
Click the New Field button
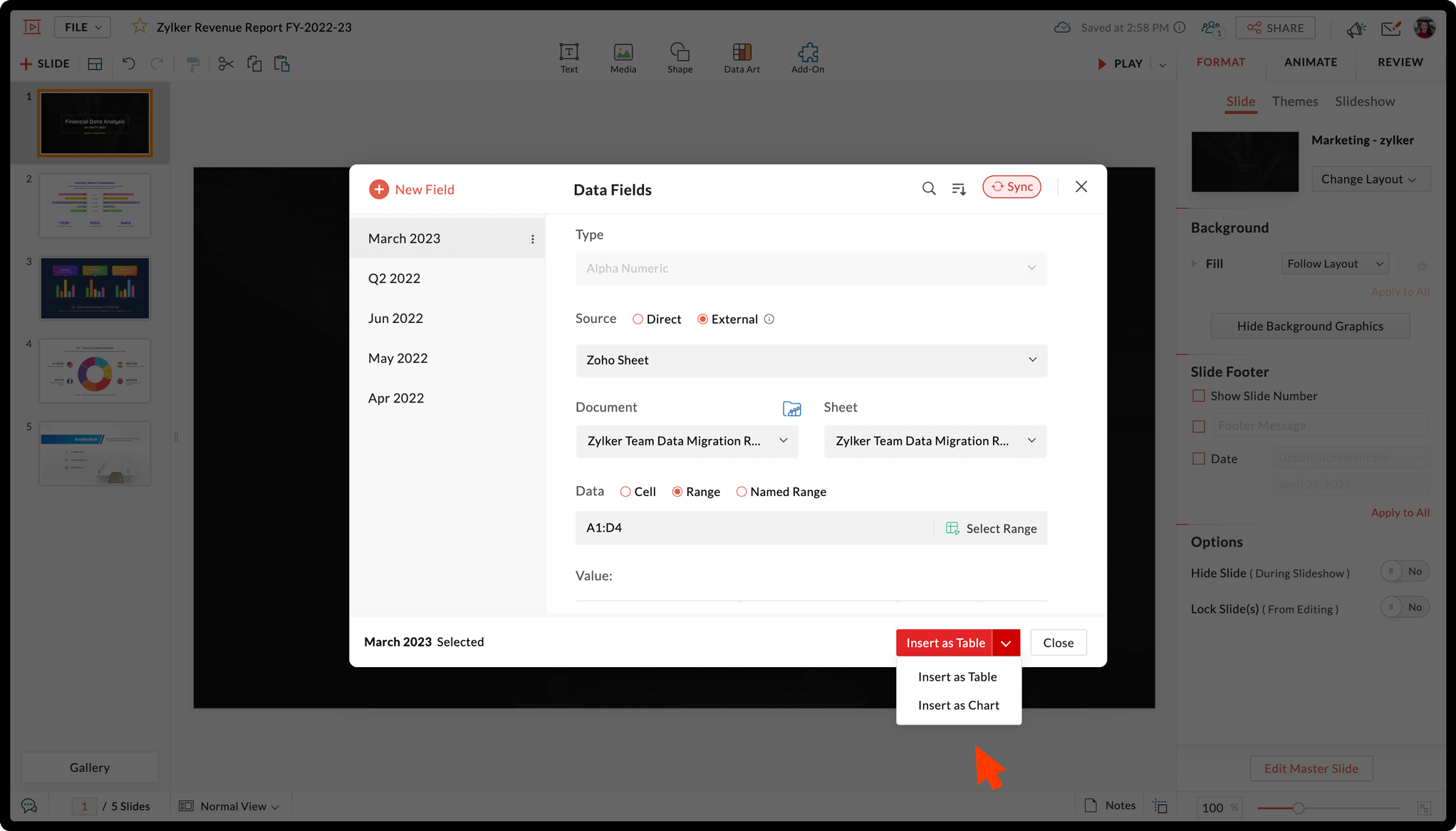412,190
